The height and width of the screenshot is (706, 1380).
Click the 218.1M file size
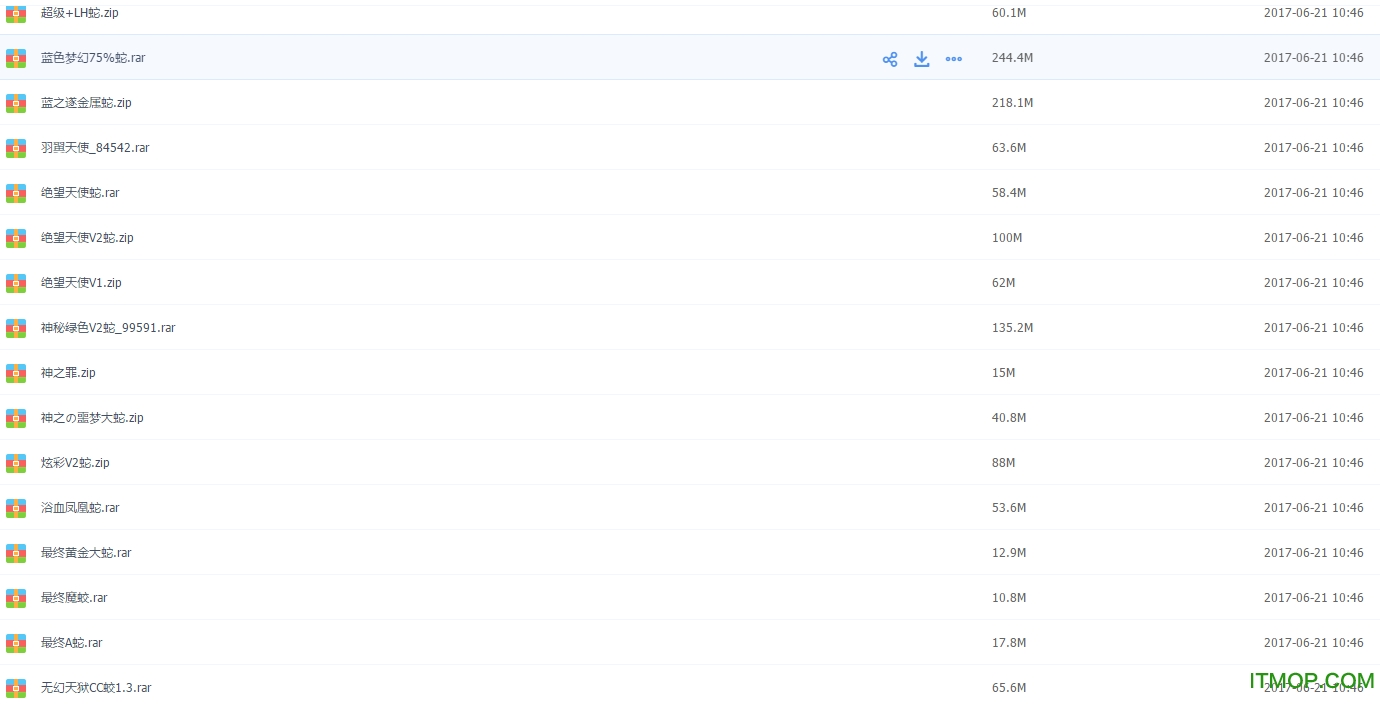coord(1012,103)
